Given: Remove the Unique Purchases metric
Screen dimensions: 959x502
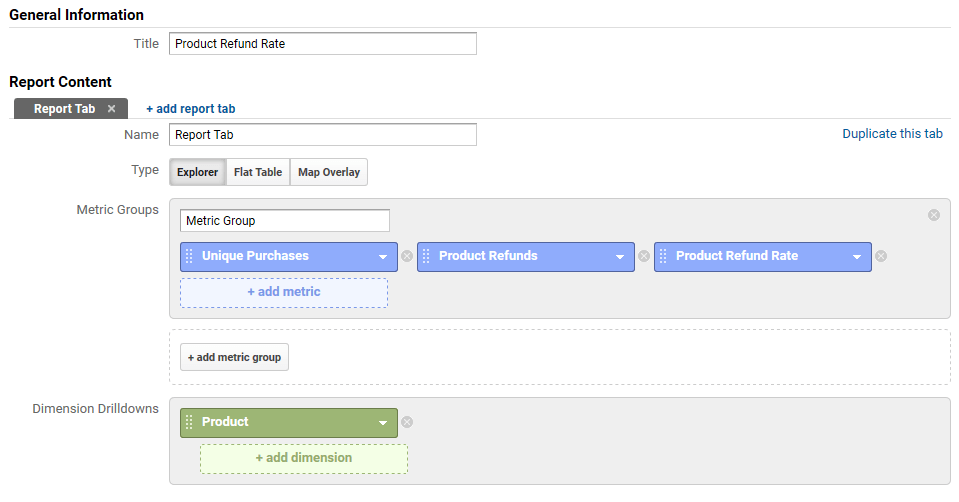Looking at the screenshot, I should [407, 256].
